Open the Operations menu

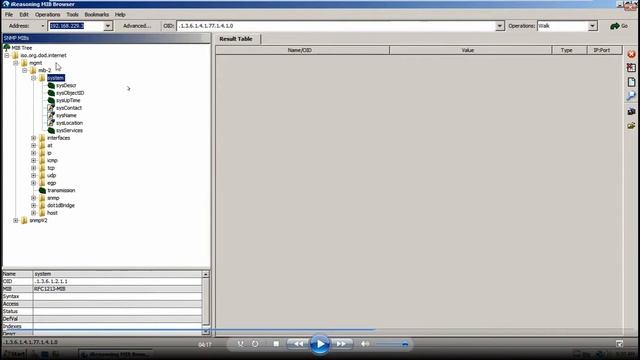(x=47, y=14)
